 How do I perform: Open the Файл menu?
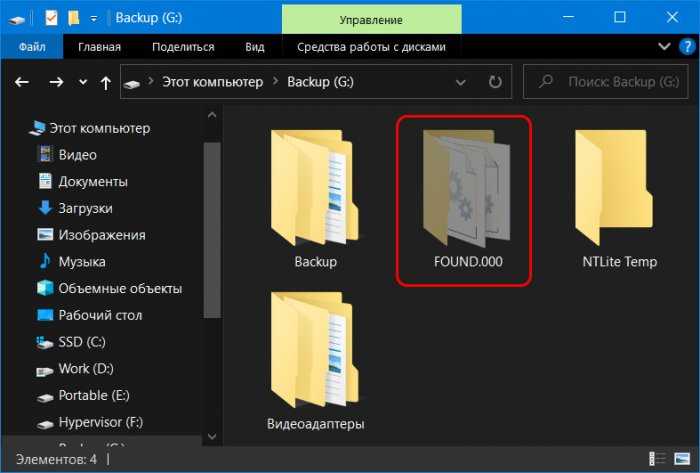pos(32,47)
